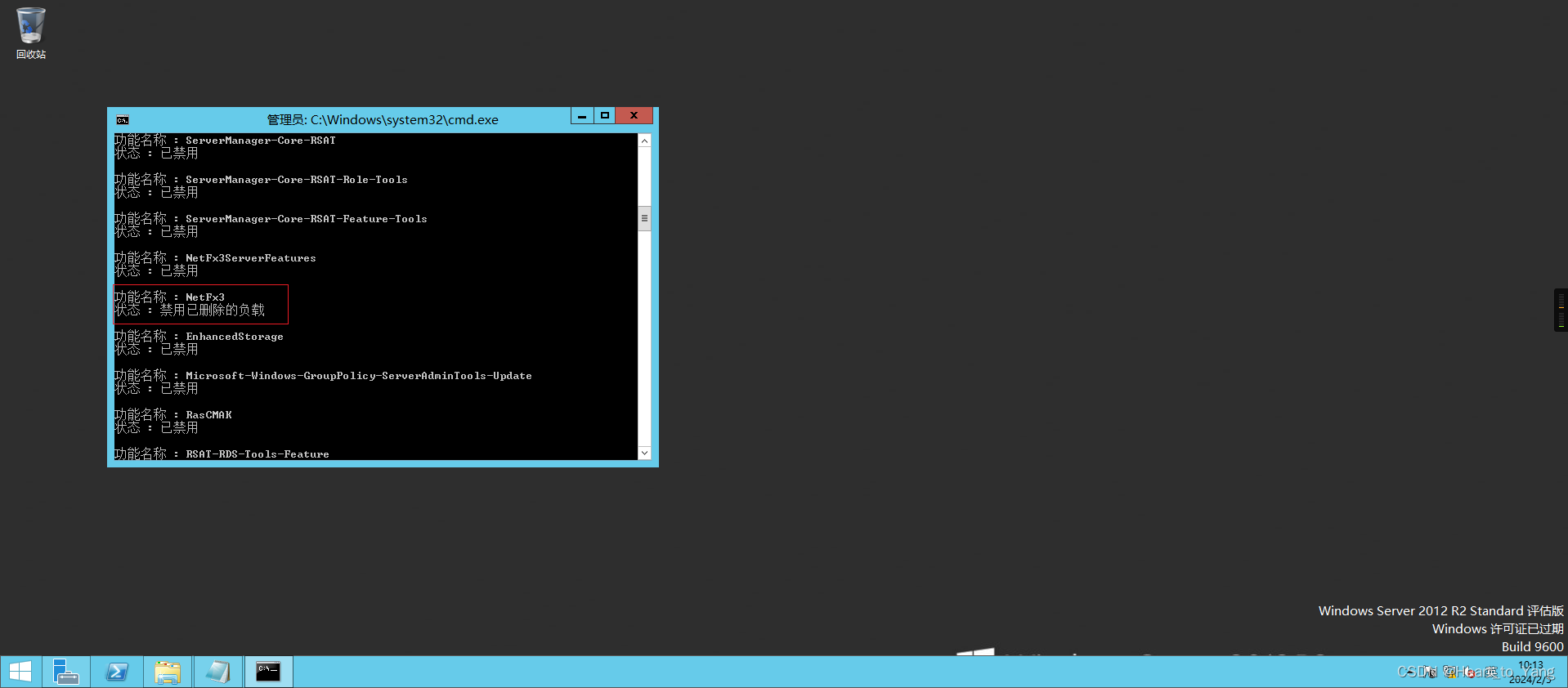Select the cmd.exe taskbar button
This screenshot has width=1568, height=688.
click(x=268, y=672)
